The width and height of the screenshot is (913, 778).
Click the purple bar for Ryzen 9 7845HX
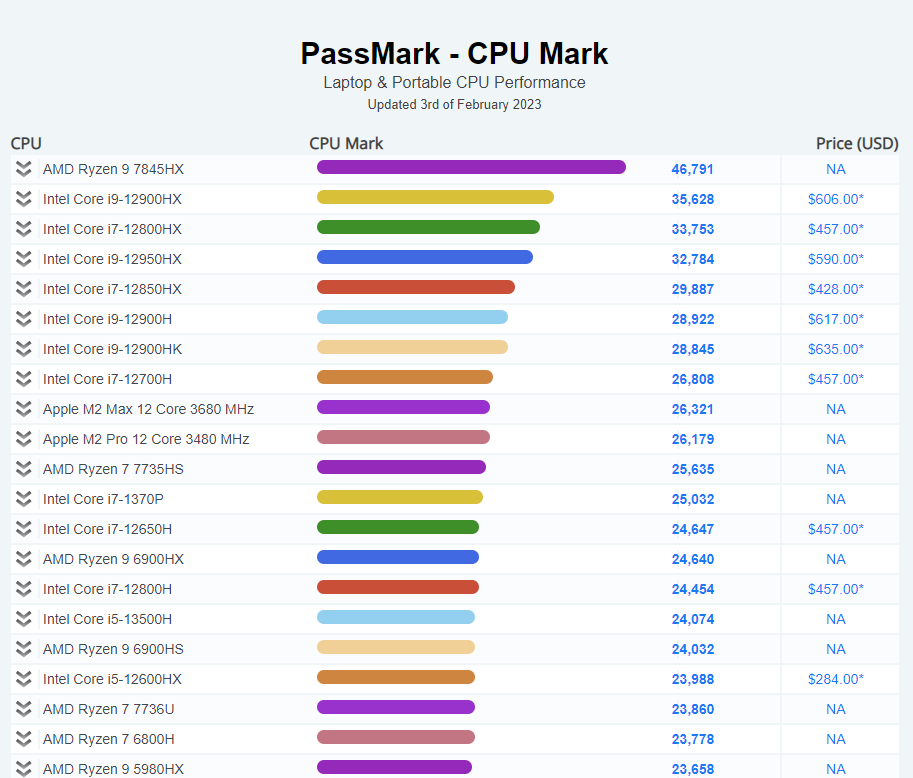click(x=471, y=167)
